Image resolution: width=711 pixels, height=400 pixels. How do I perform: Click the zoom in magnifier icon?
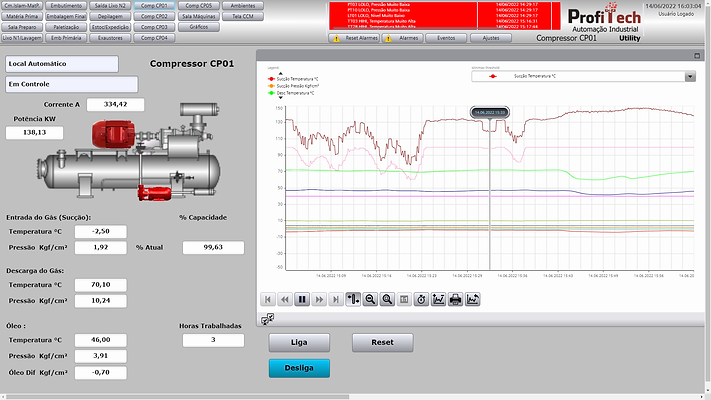pos(387,299)
